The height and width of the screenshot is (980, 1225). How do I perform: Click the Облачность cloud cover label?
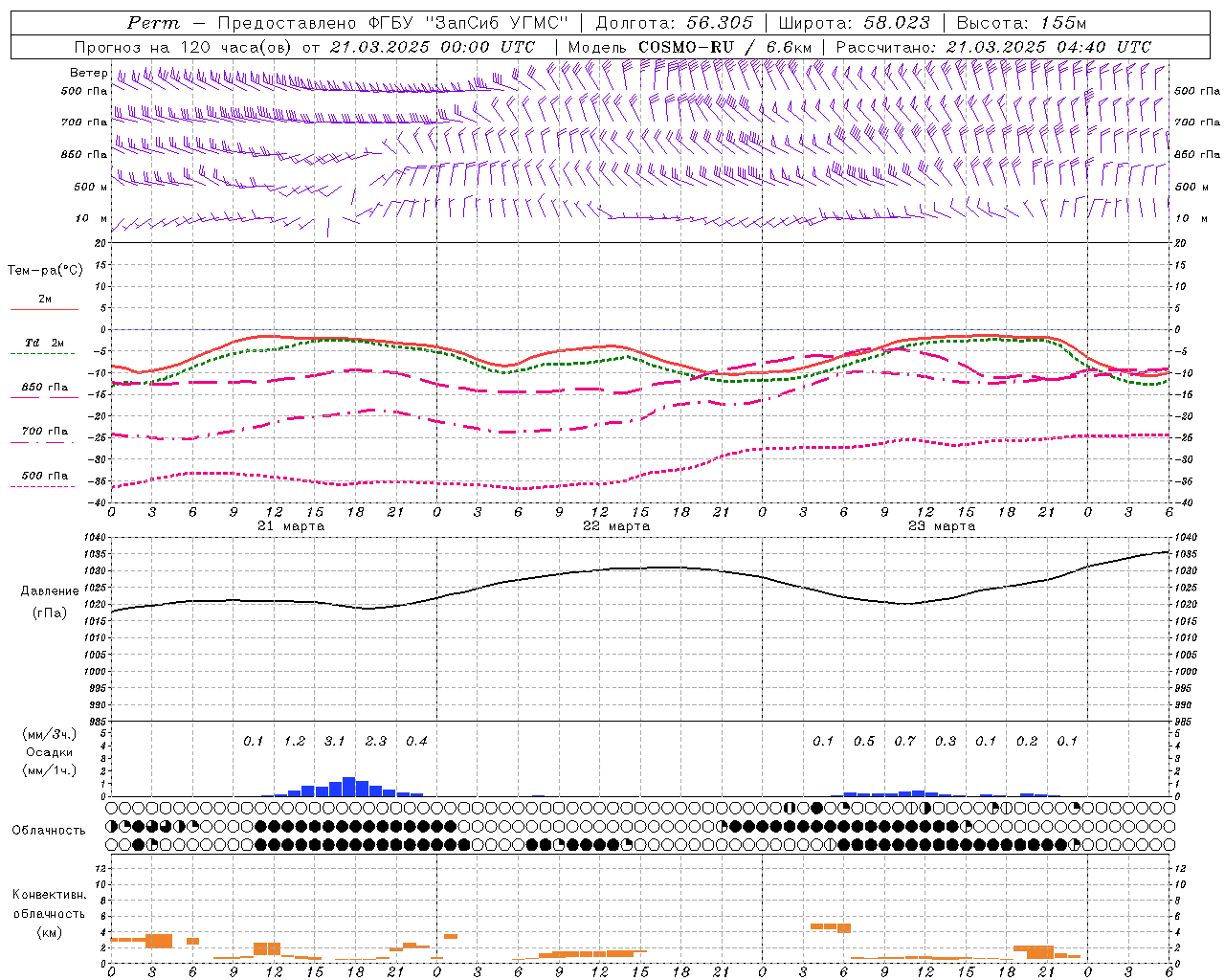pyautogui.click(x=49, y=831)
